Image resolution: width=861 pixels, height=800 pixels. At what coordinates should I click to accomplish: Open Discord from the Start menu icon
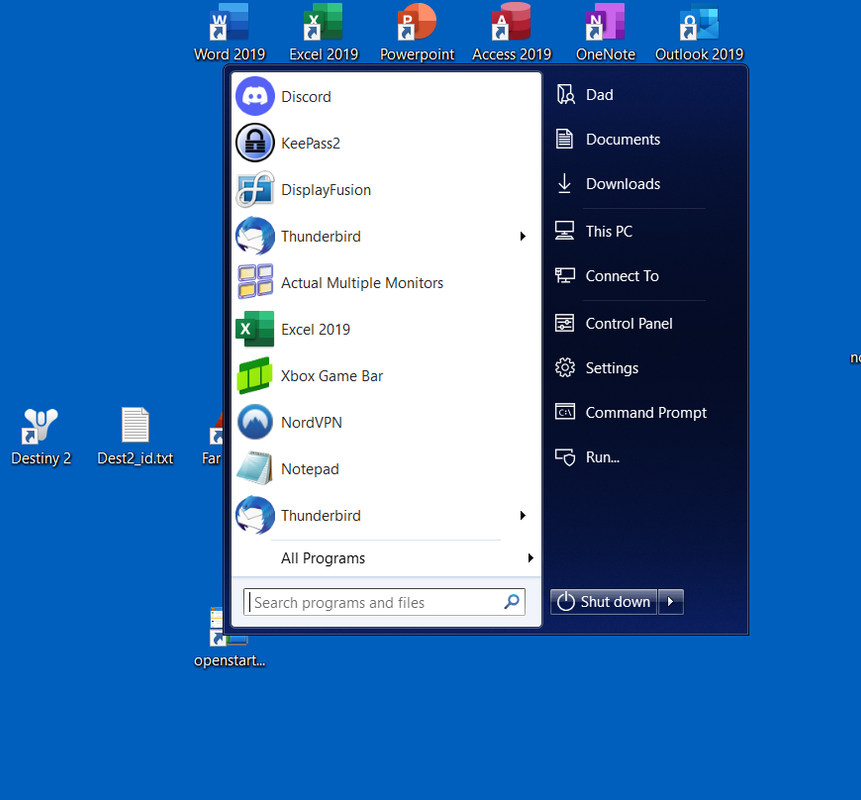255,96
